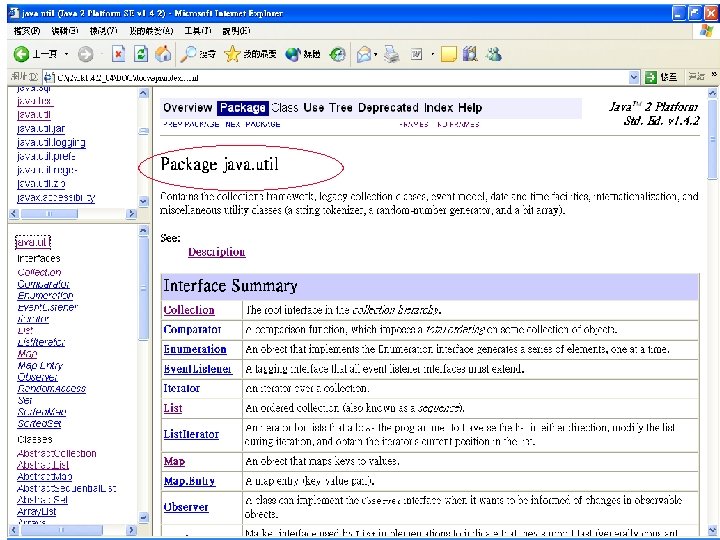Go to the Home page via house icon
Viewport: 720px width, 540px height.
pos(163,54)
